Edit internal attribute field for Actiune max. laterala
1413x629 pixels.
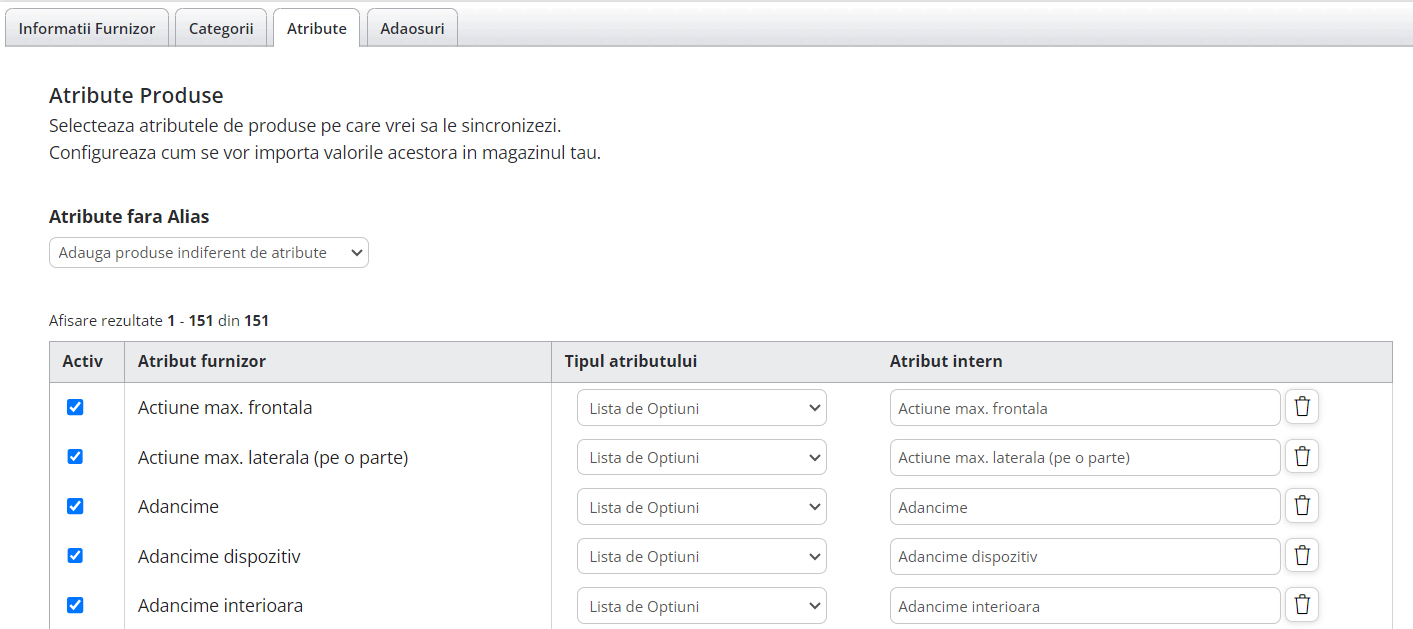pos(1084,458)
